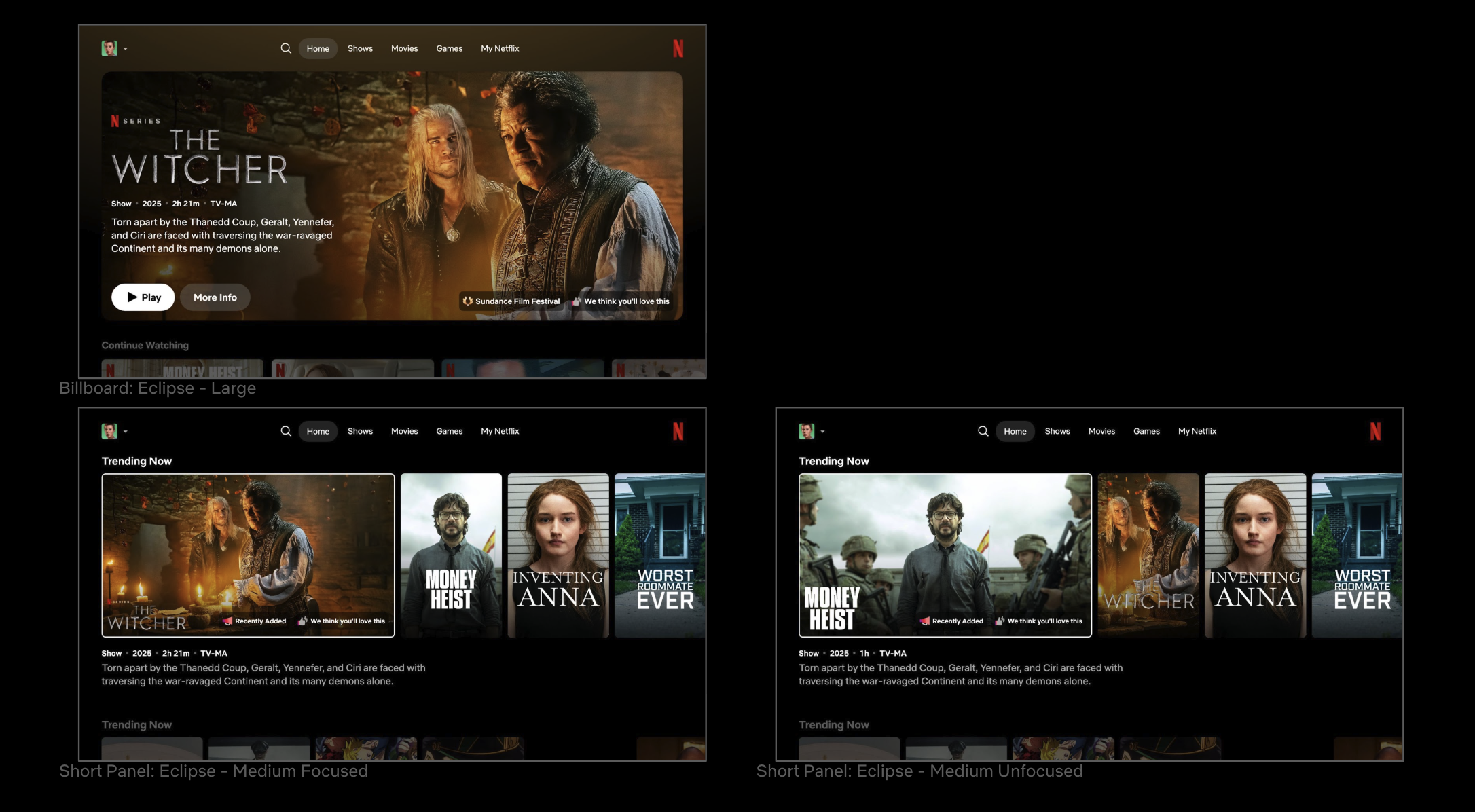Screen dimensions: 1475x812
Task: Open The Witcher poster in Medium Unfocused panel
Action: (1148, 555)
